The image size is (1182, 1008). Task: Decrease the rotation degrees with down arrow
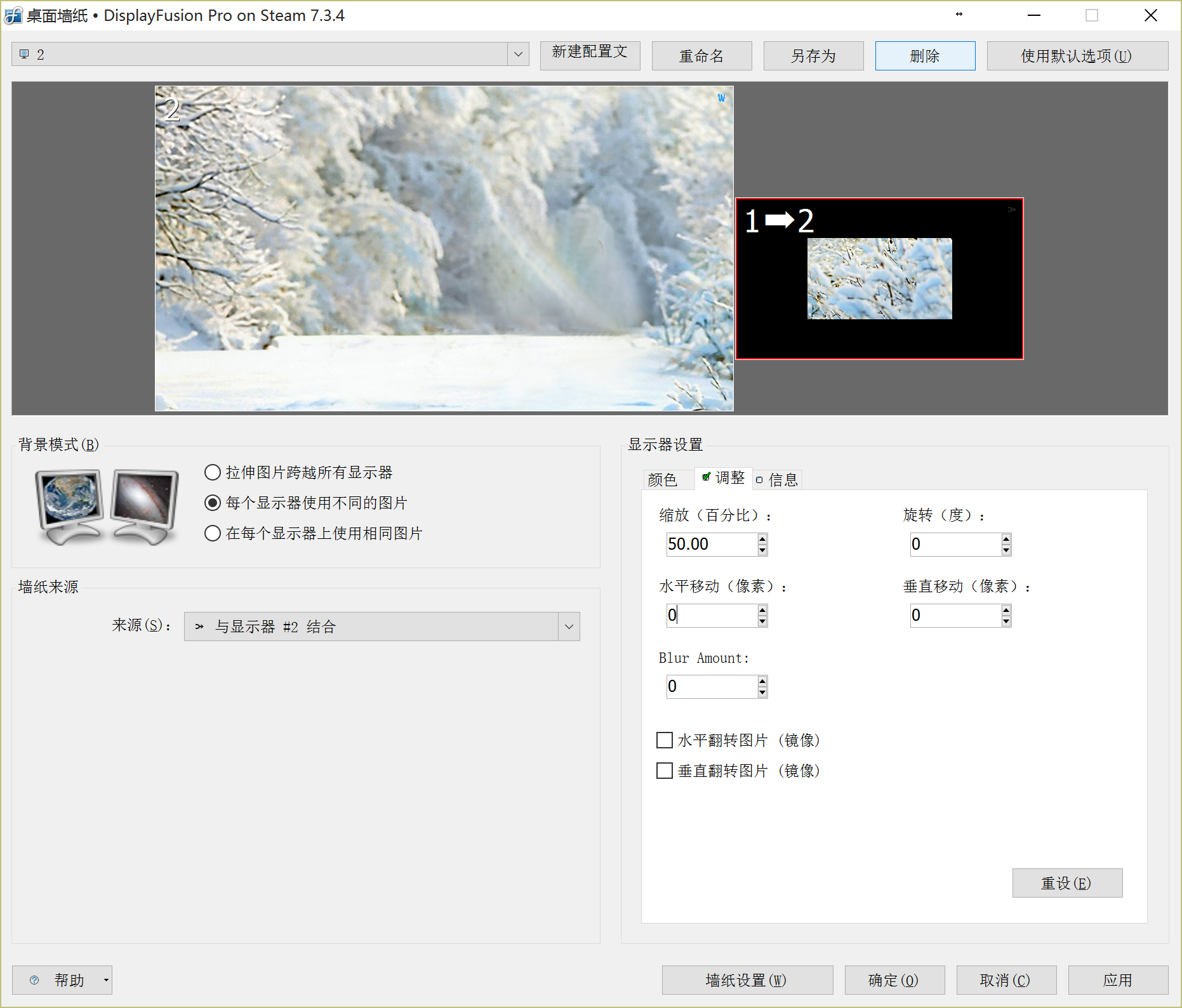click(1006, 550)
